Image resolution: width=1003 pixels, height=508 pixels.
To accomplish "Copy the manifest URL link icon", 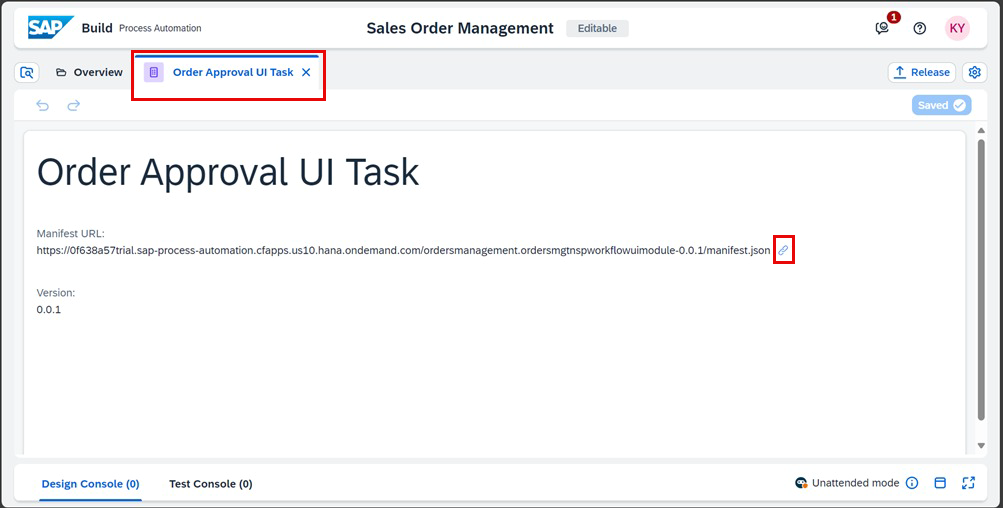I will click(x=783, y=250).
